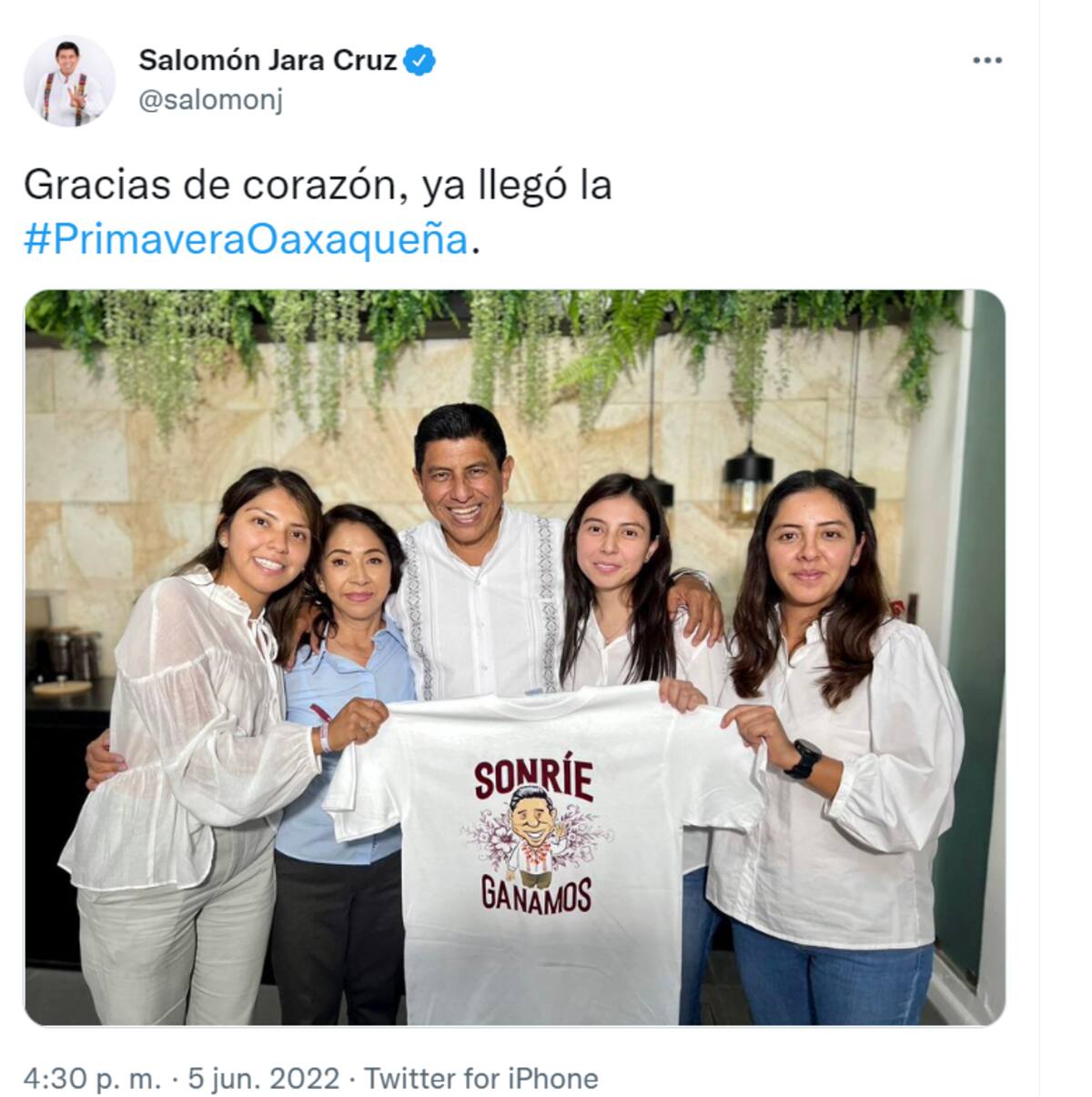Select the '4:30 p. m.' timestamp

tap(92, 1078)
